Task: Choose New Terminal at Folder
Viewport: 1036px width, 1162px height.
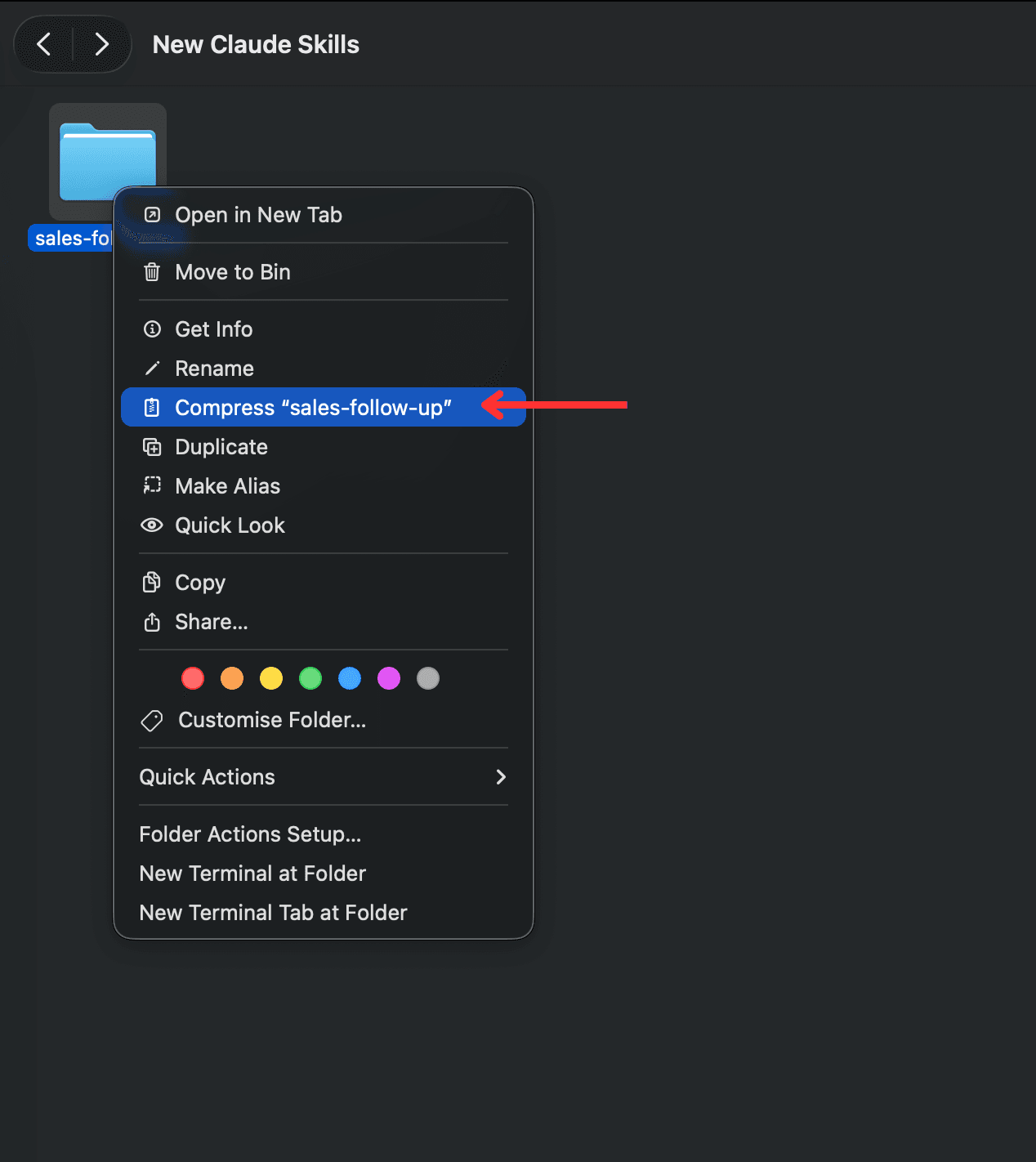Action: point(323,874)
